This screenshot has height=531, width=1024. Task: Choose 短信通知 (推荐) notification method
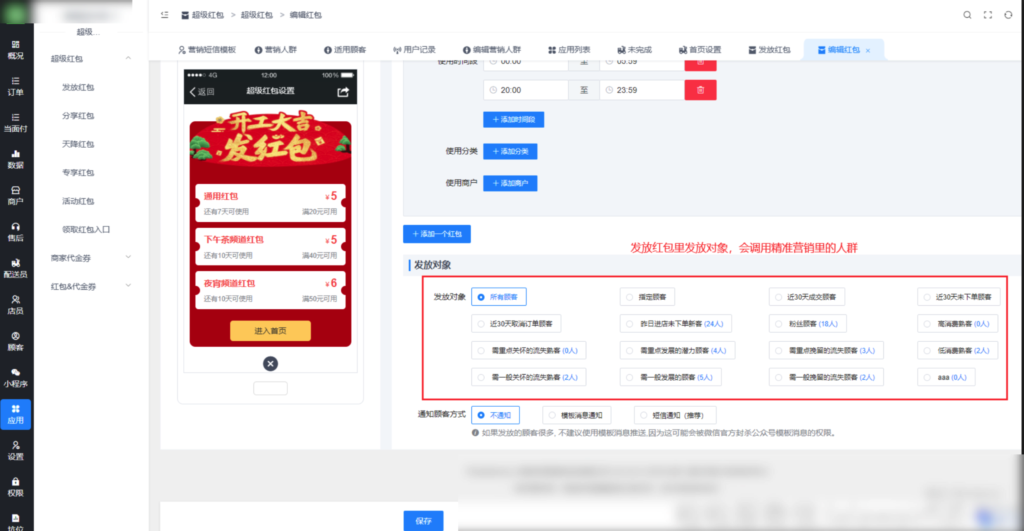tap(675, 415)
